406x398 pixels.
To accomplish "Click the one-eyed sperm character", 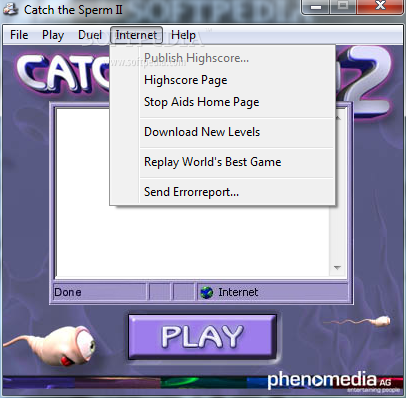I will pyautogui.click(x=50, y=347).
